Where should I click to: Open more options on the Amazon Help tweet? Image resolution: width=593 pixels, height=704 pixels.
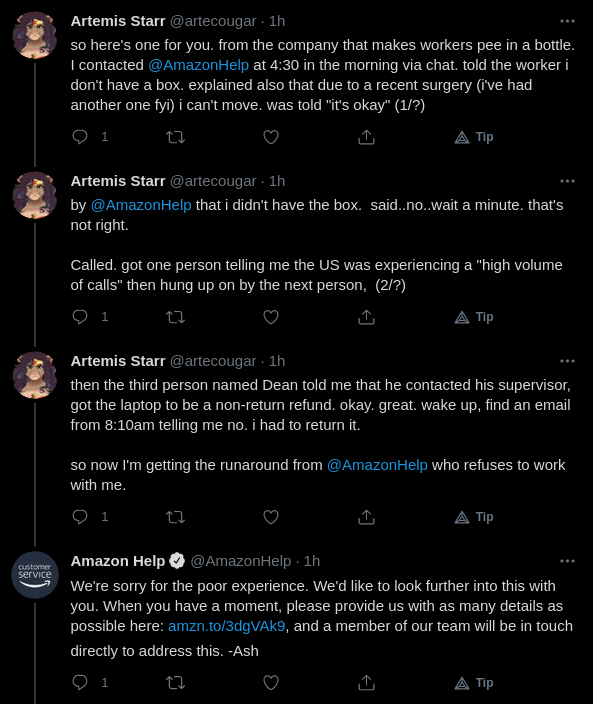point(567,561)
